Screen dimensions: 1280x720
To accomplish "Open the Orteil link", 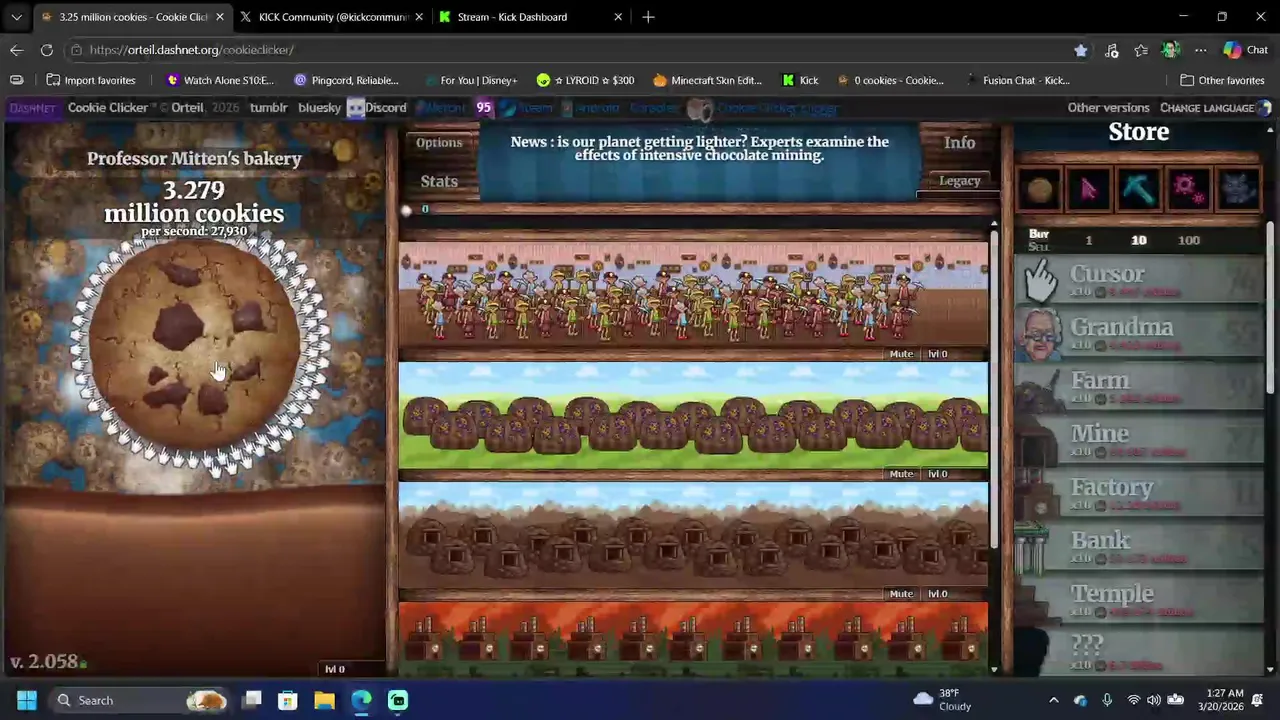I will 187,108.
